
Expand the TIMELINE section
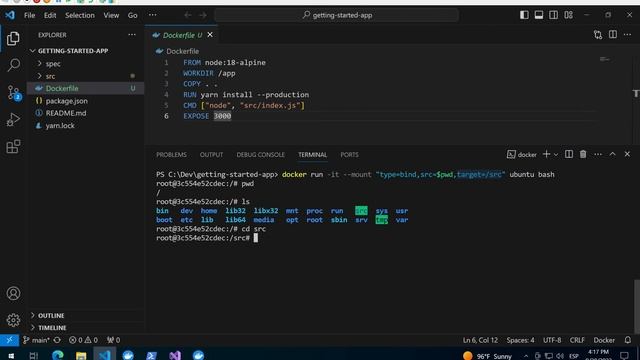(86, 328)
